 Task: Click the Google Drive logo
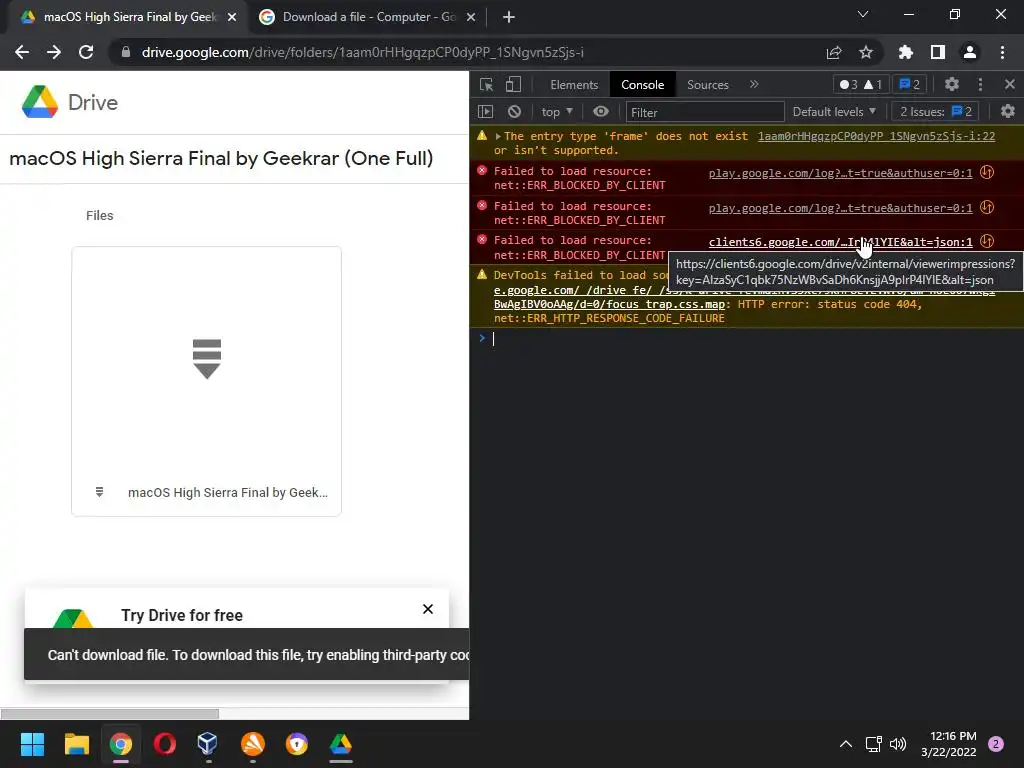coord(69,102)
